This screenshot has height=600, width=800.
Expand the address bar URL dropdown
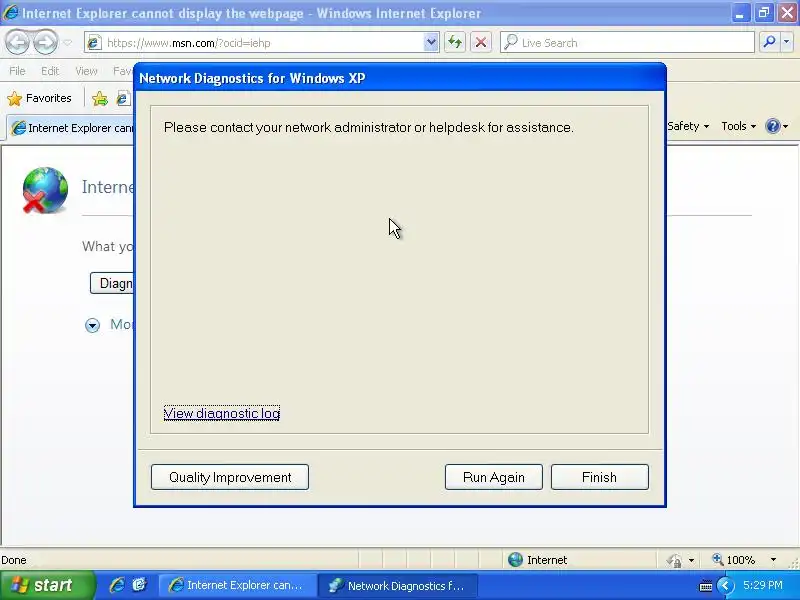pos(431,43)
